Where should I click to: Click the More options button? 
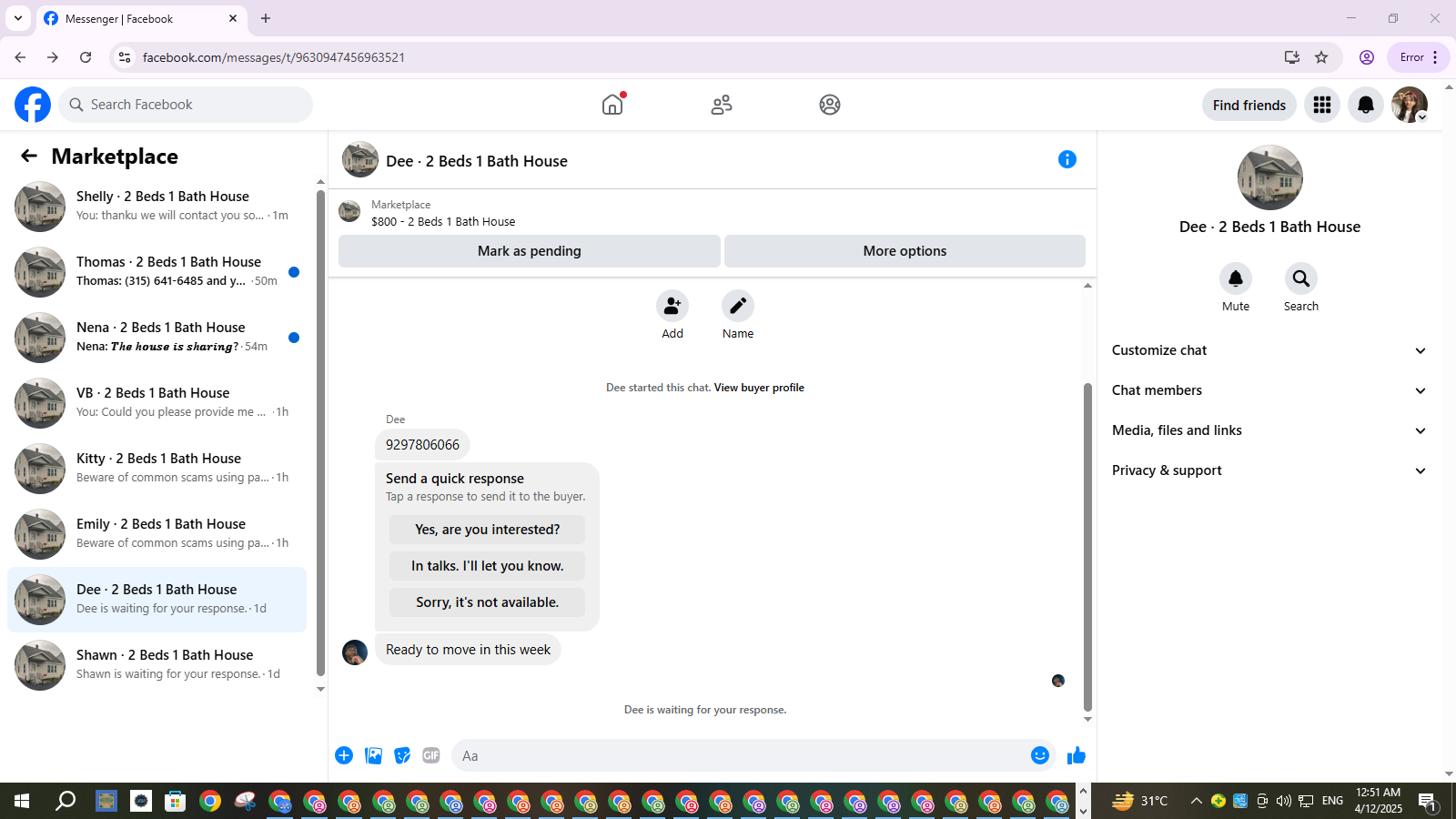905,251
